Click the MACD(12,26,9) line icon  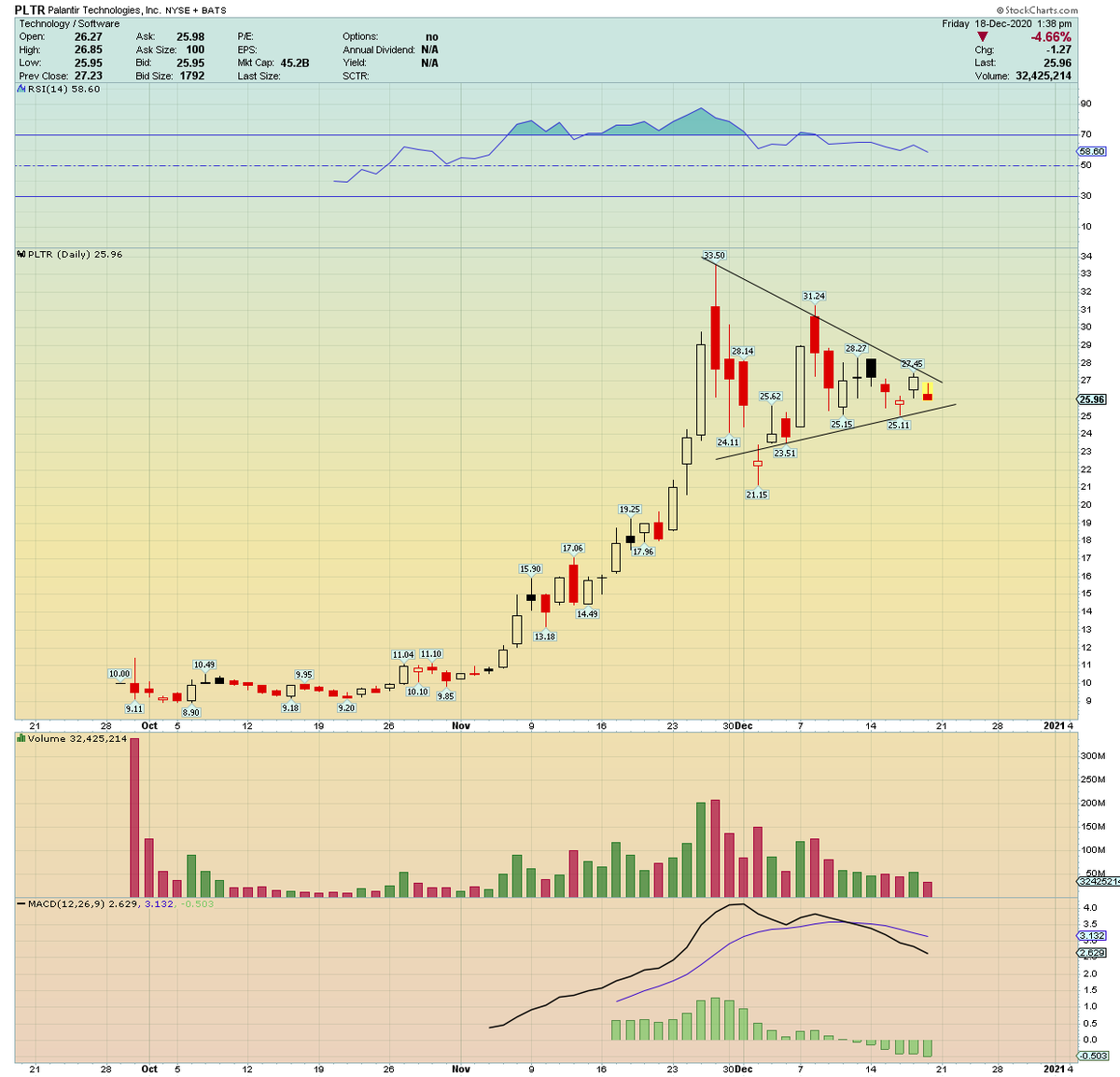[20, 903]
